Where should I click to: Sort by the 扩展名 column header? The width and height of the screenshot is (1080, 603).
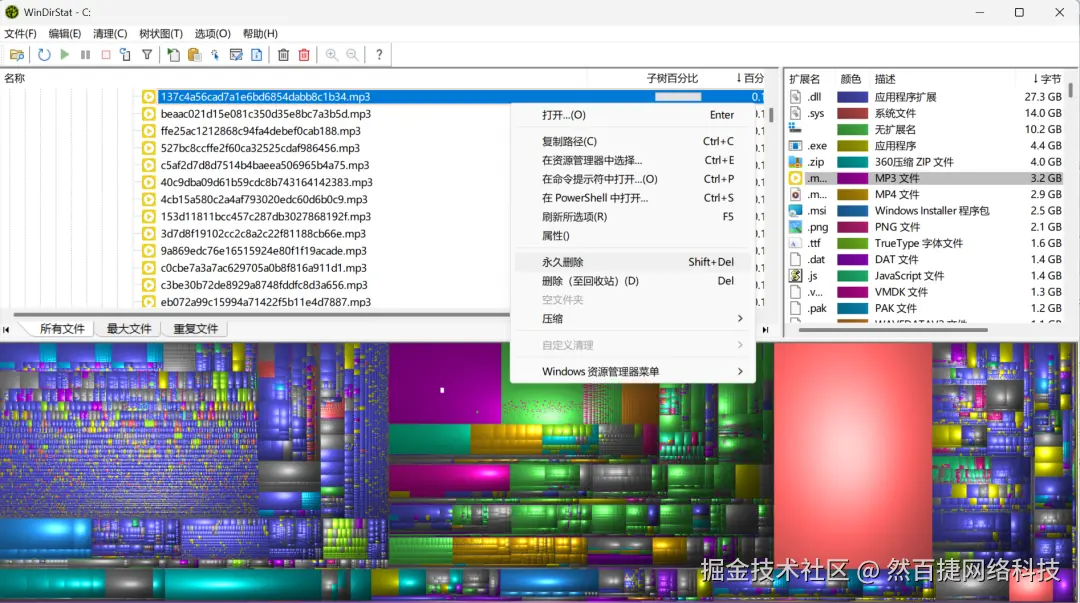pyautogui.click(x=804, y=79)
